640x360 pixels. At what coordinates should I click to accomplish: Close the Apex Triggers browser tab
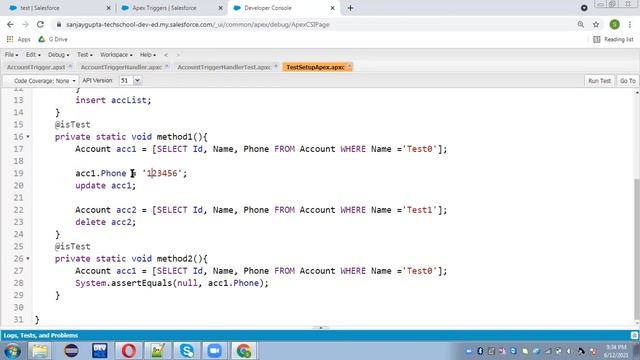click(220, 8)
